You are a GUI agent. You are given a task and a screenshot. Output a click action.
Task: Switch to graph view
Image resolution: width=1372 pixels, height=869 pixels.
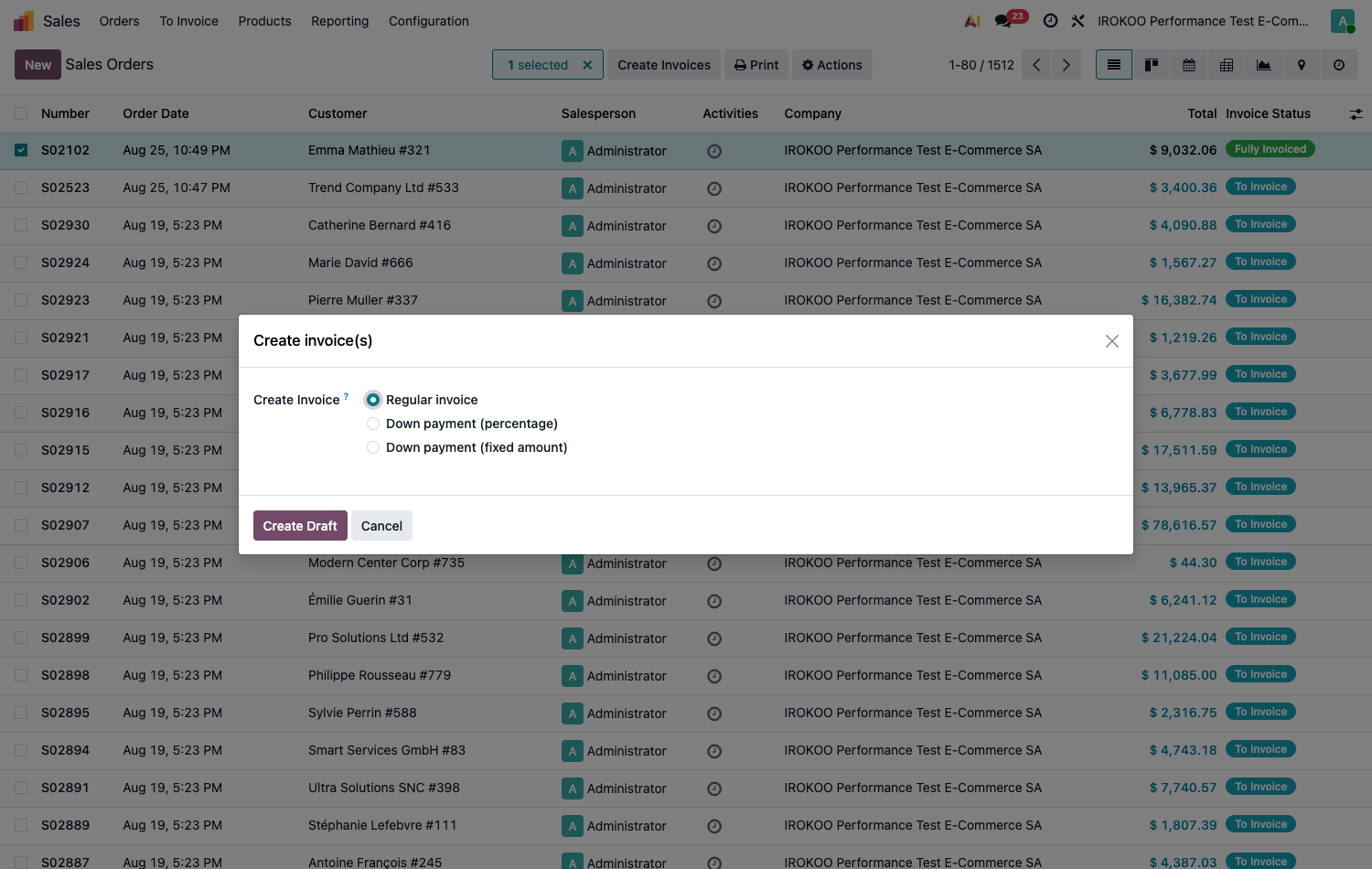pyautogui.click(x=1264, y=65)
